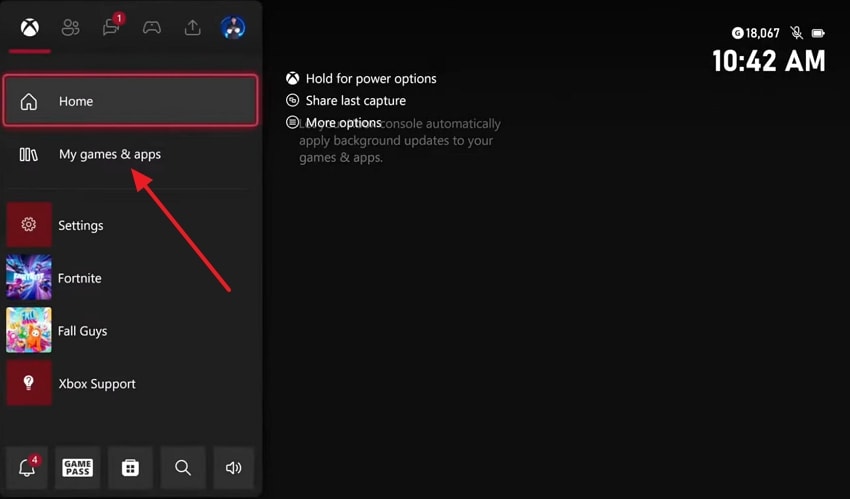Click the view button icon beside Share last capture

click(293, 100)
